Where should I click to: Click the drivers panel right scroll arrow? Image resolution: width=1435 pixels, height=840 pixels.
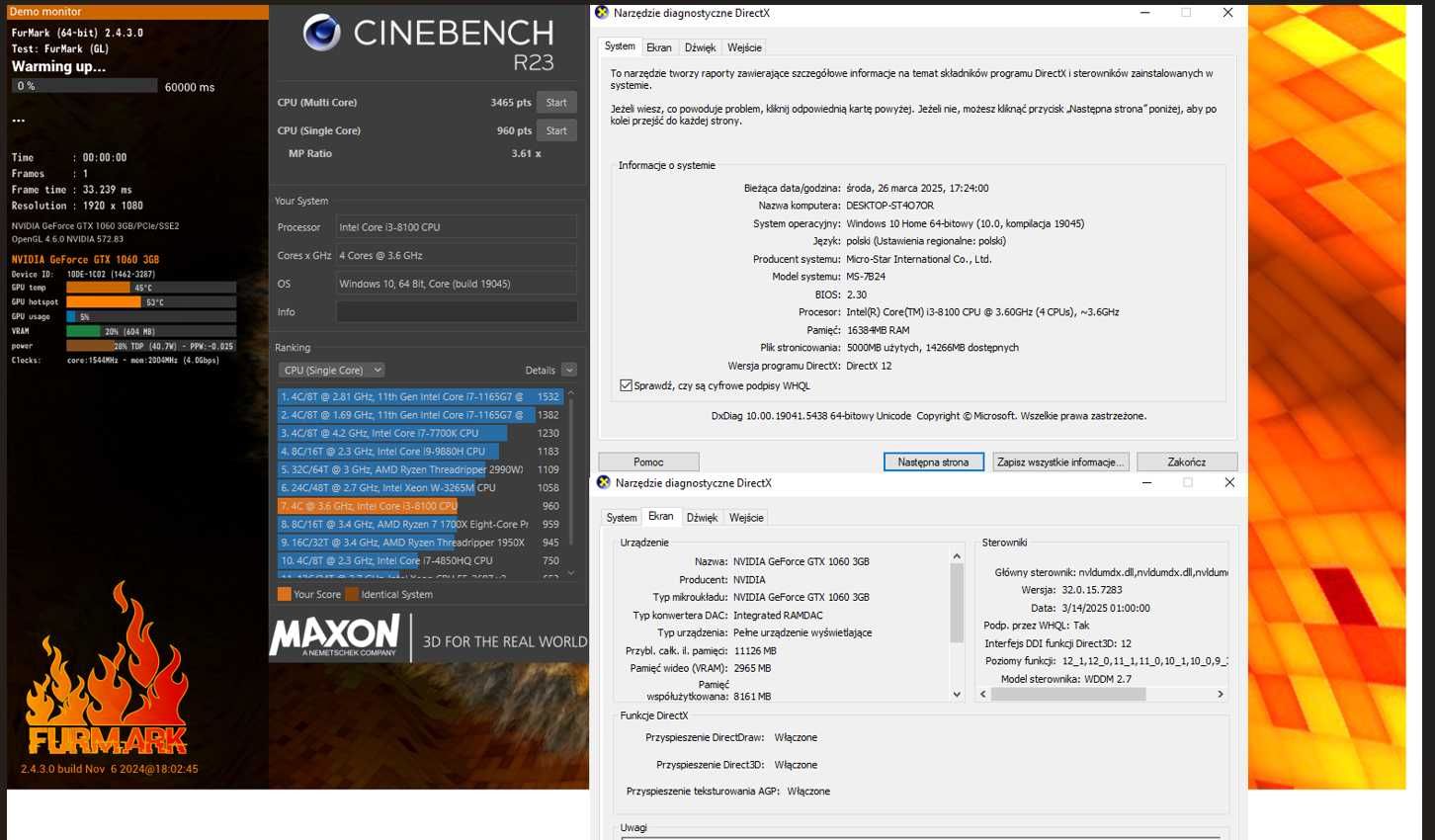1221,694
